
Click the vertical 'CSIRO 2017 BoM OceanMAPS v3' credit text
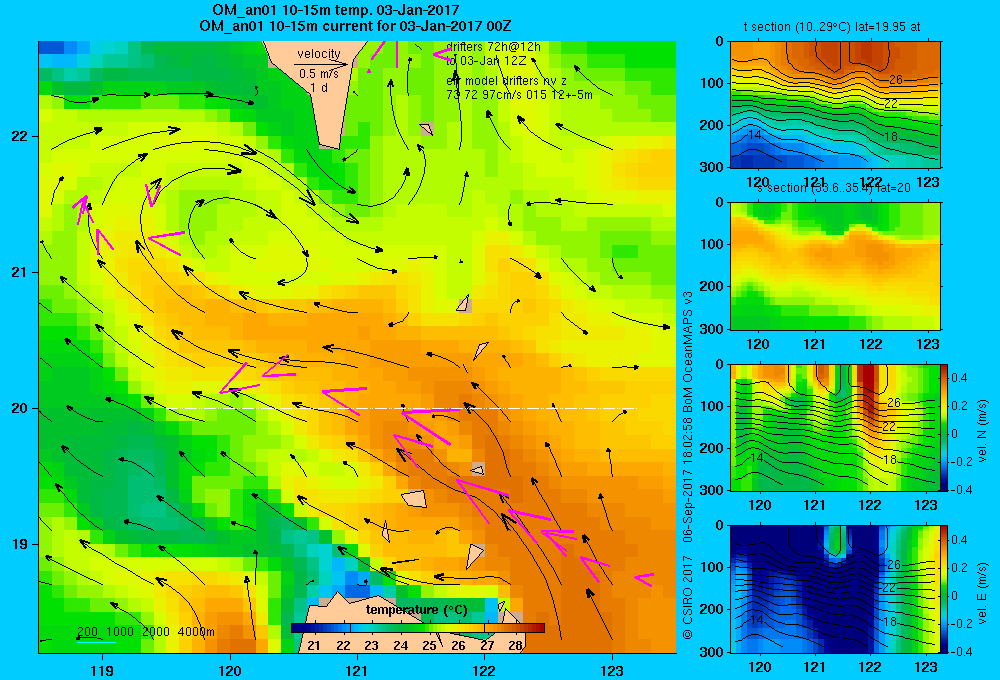coord(688,464)
